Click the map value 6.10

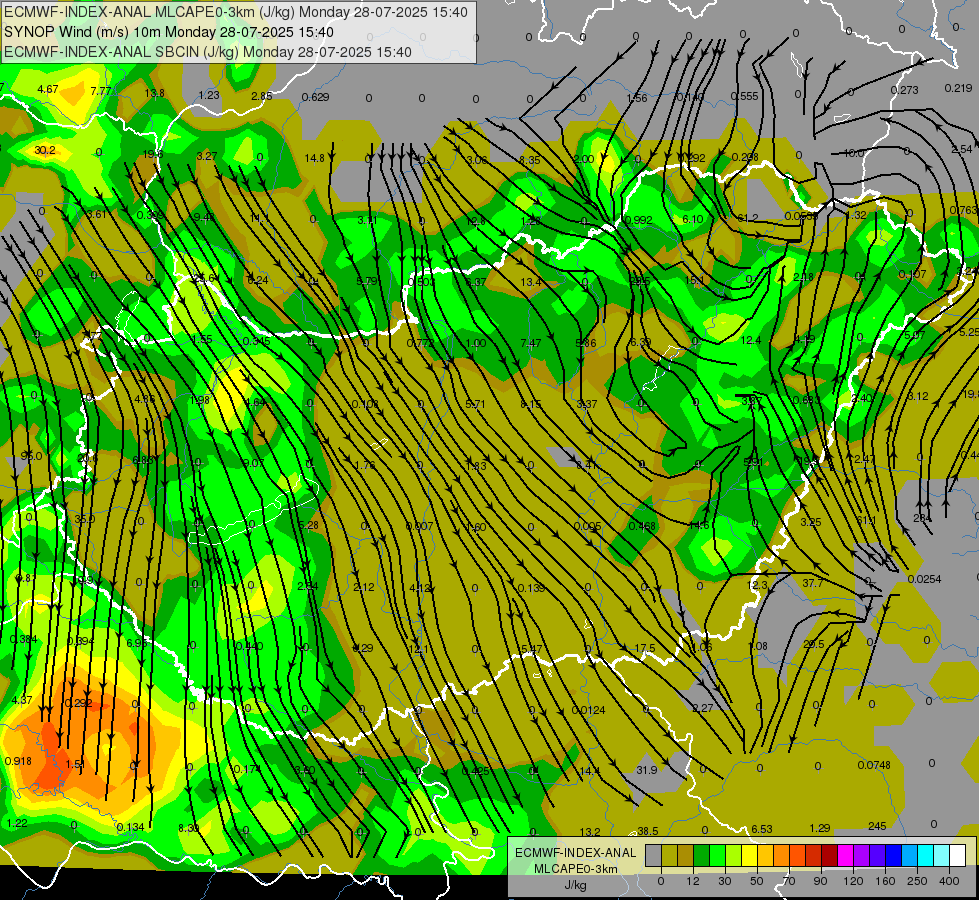[x=693, y=219]
